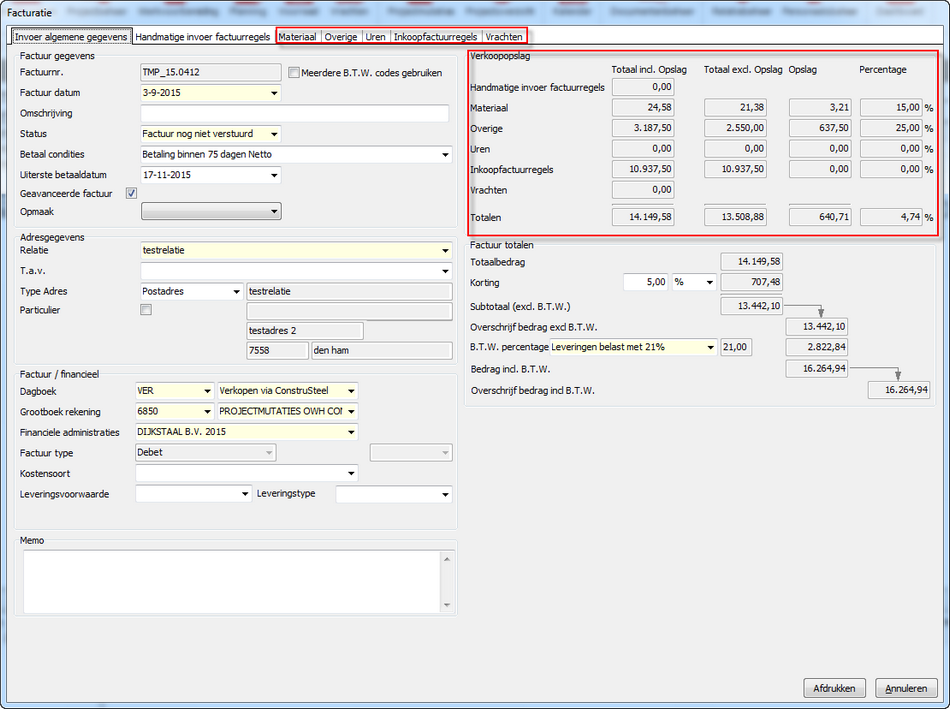Open the Factuur datum dropdown
This screenshot has height=709, width=950.
[274, 93]
